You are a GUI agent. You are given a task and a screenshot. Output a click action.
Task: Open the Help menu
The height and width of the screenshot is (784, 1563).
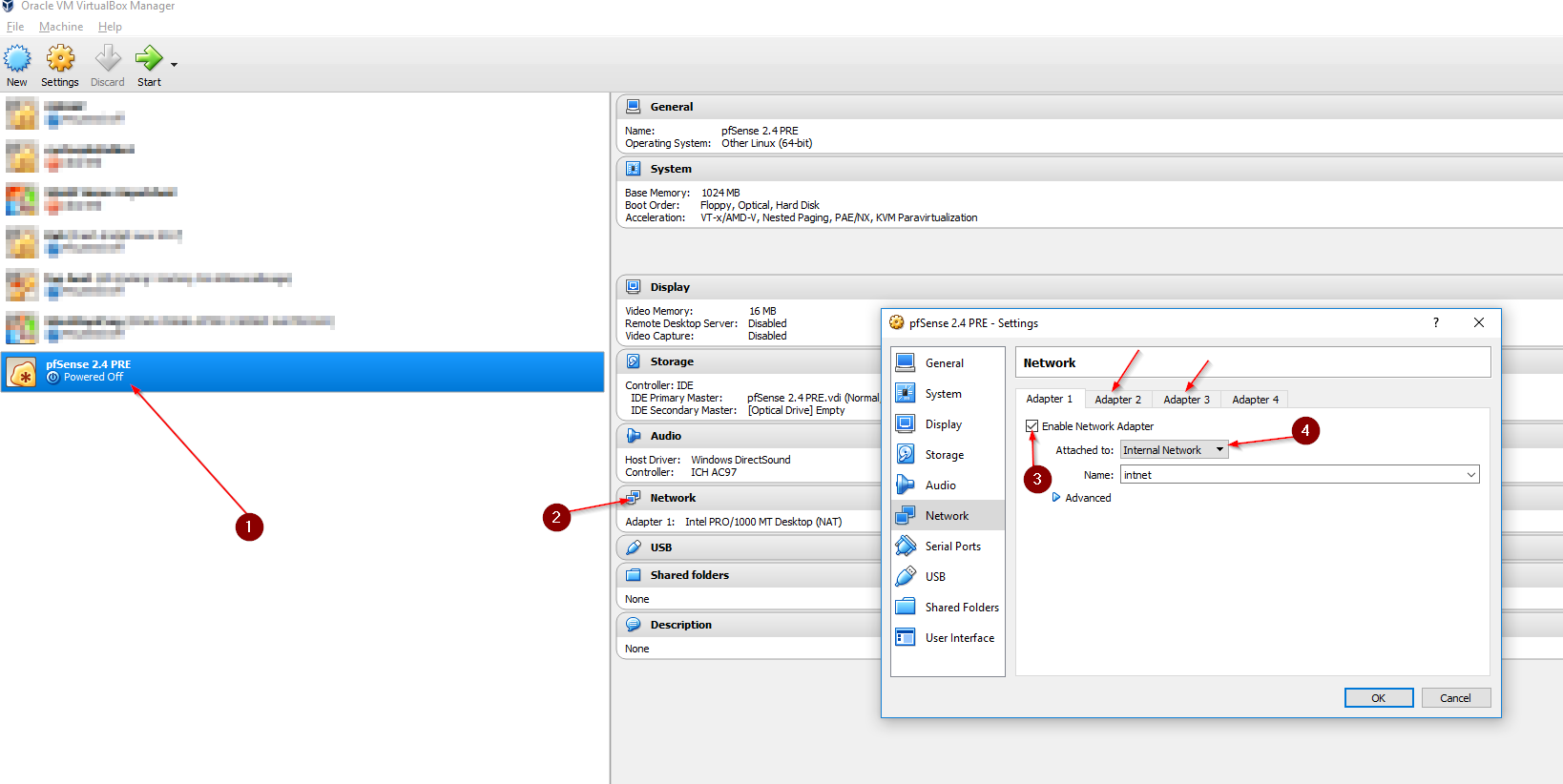click(110, 27)
